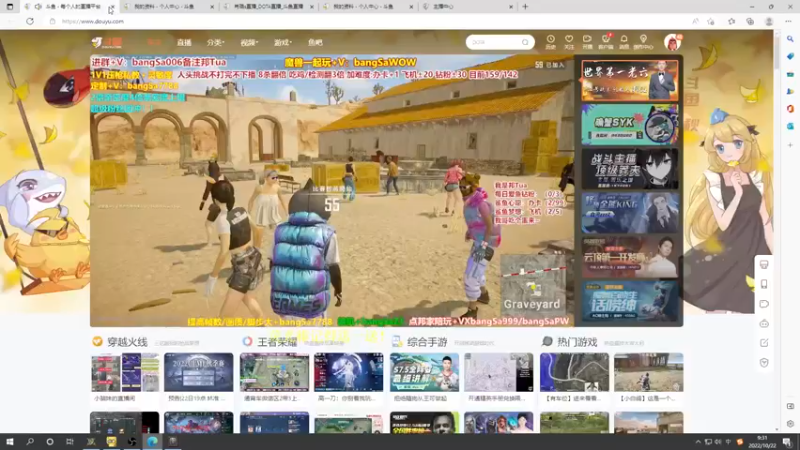Open the 直播 nav item
800x450 pixels.
[184, 42]
